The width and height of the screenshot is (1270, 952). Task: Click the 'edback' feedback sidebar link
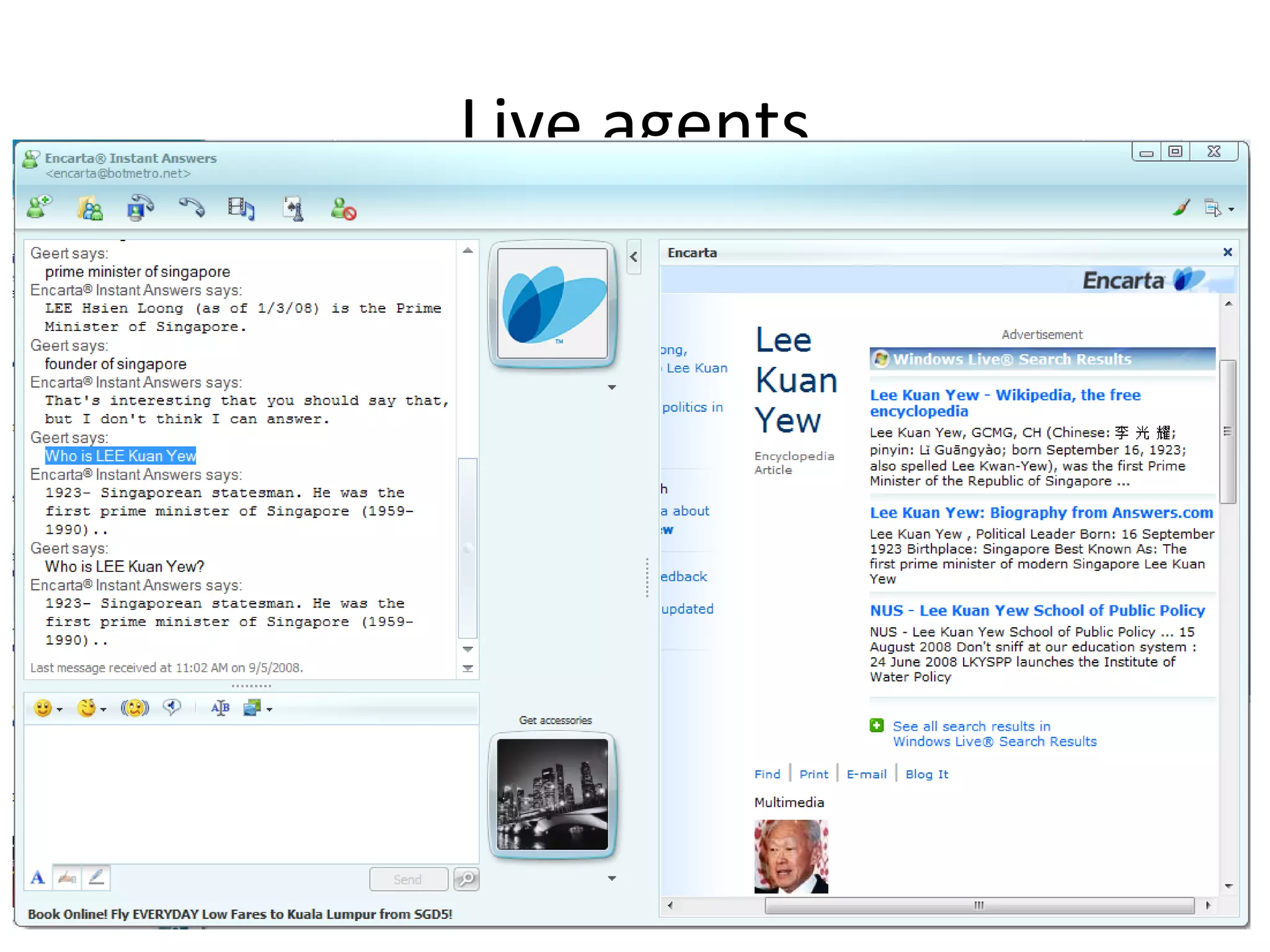click(684, 576)
